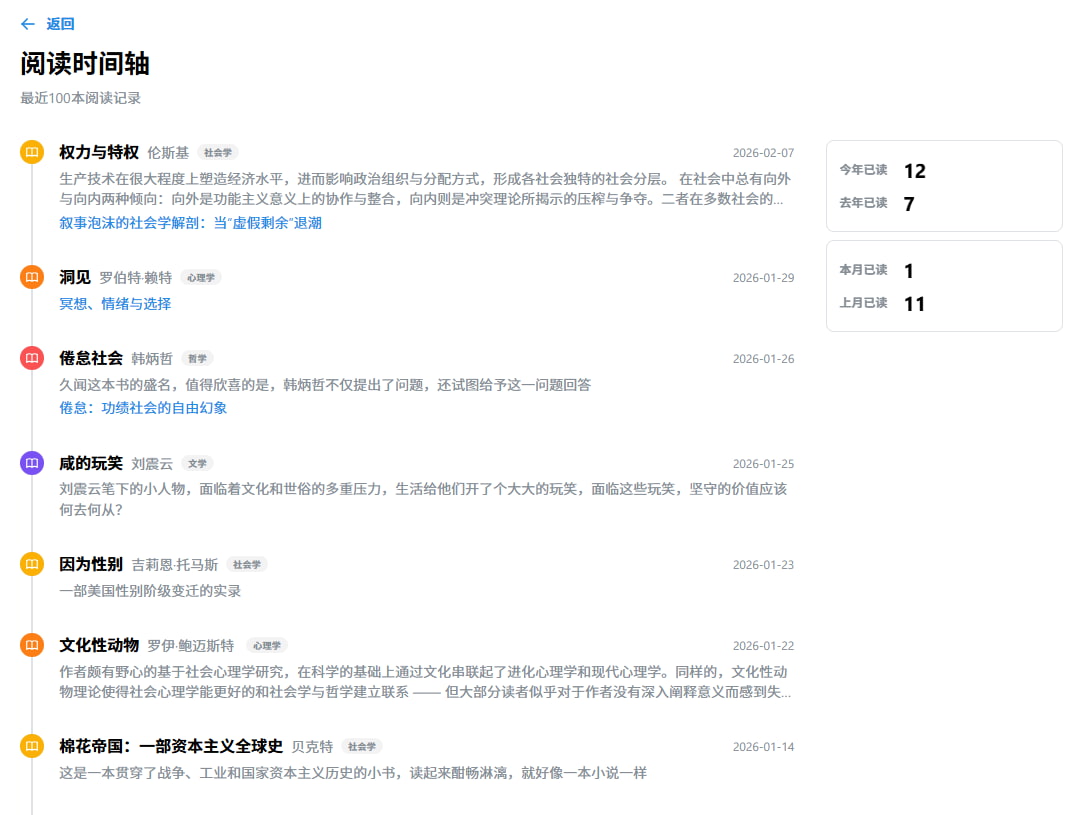
Task: Go back via the 返回 link
Action: pyautogui.click(x=60, y=24)
